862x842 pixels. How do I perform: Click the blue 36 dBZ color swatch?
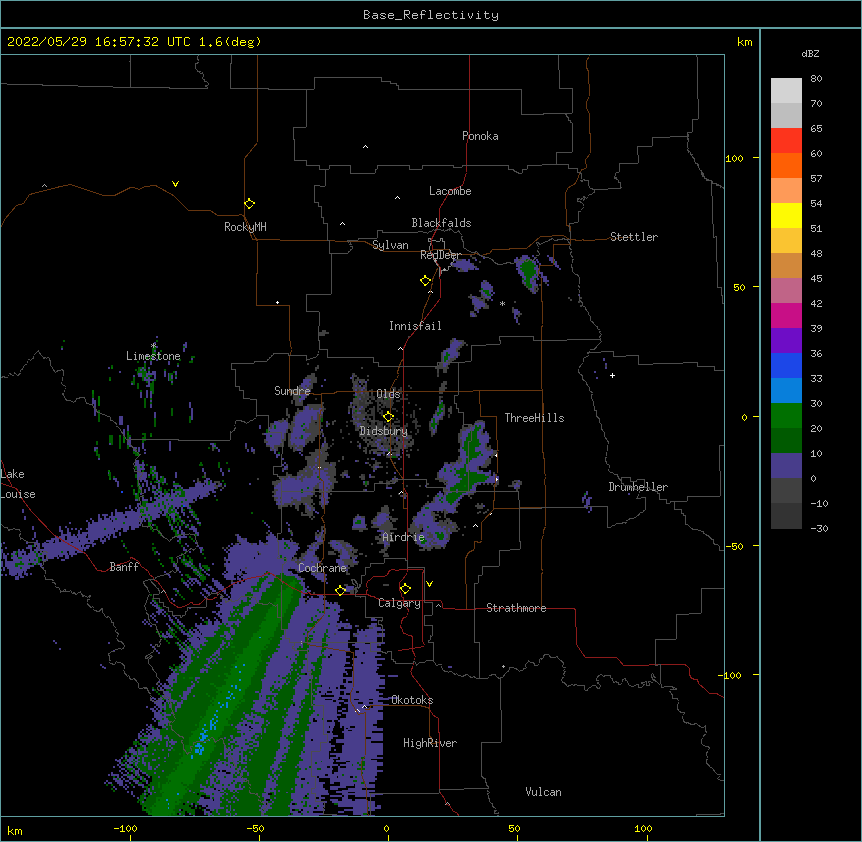(786, 365)
